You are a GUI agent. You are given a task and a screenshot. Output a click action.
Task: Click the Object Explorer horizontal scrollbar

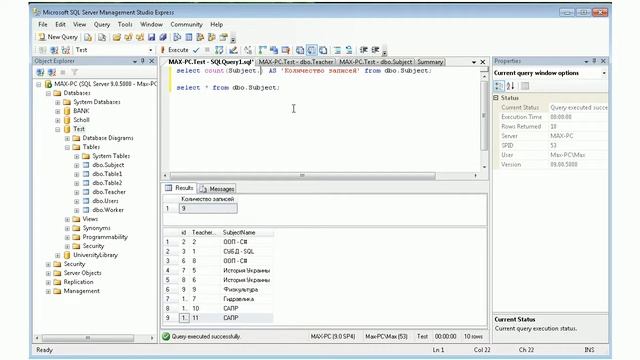(88, 338)
